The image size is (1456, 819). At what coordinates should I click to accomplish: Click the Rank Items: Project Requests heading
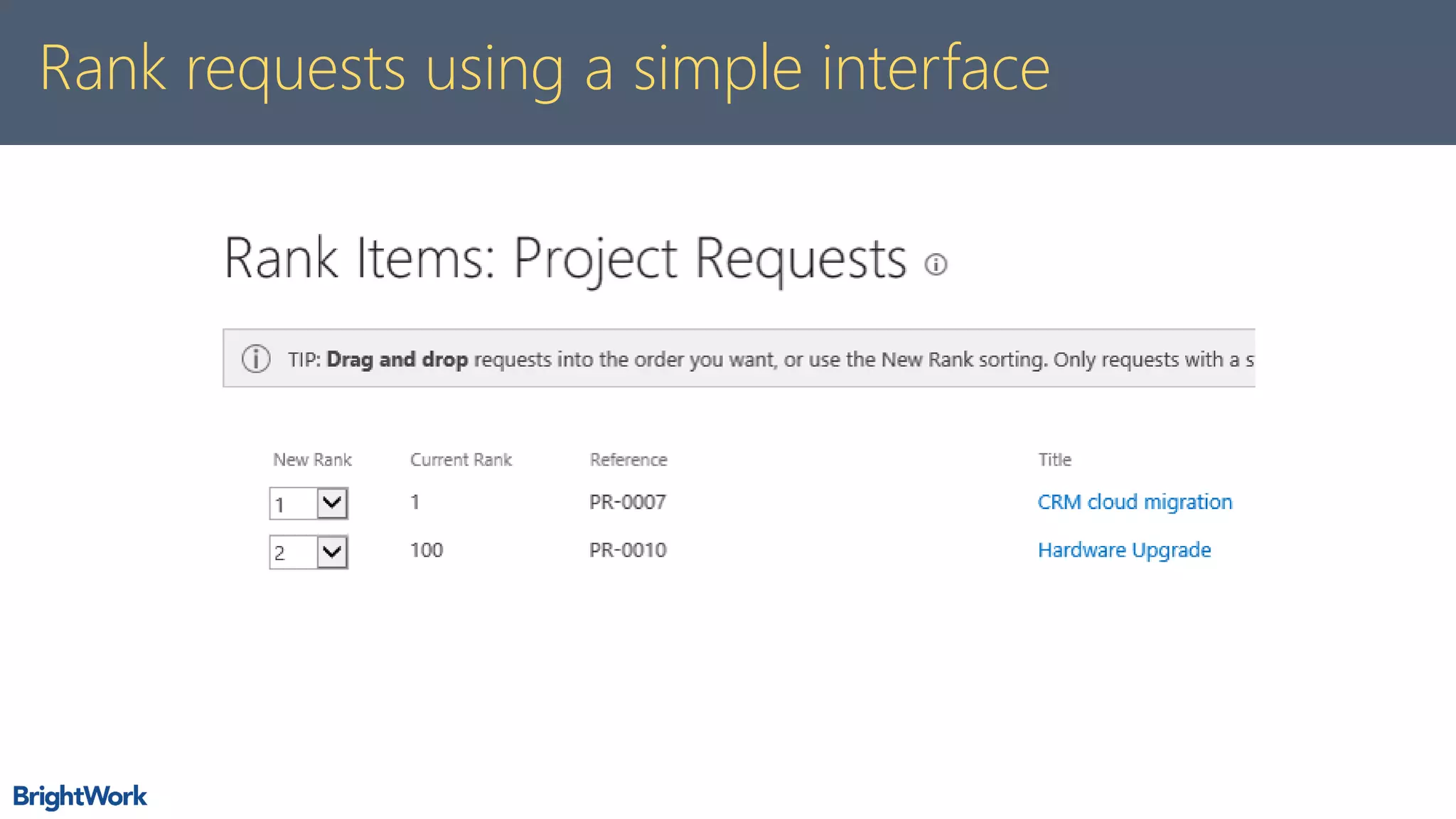pyautogui.click(x=565, y=258)
